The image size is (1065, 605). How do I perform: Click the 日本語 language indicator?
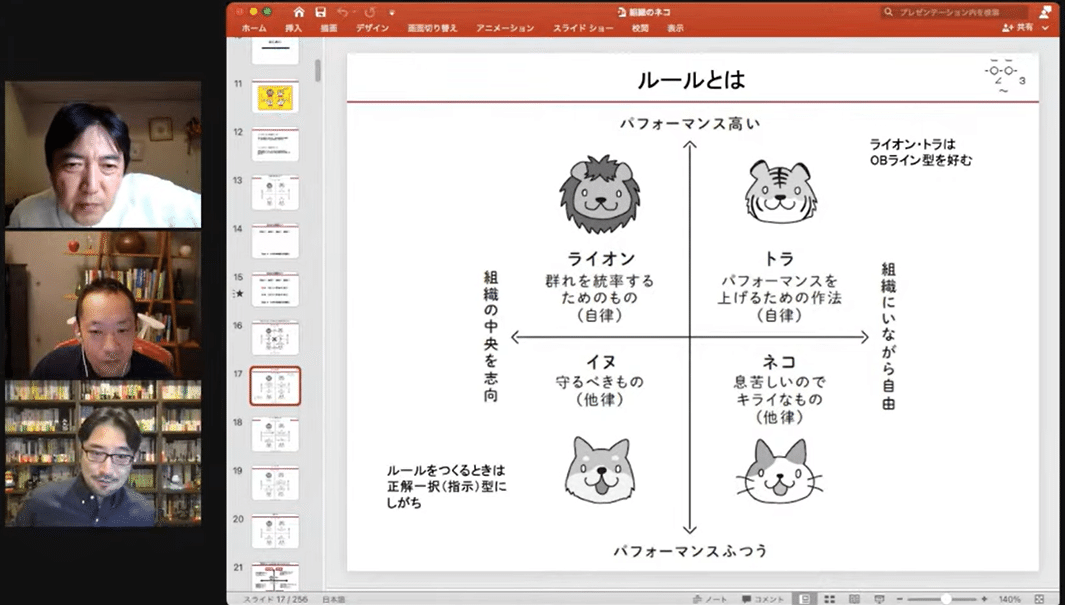[x=333, y=599]
